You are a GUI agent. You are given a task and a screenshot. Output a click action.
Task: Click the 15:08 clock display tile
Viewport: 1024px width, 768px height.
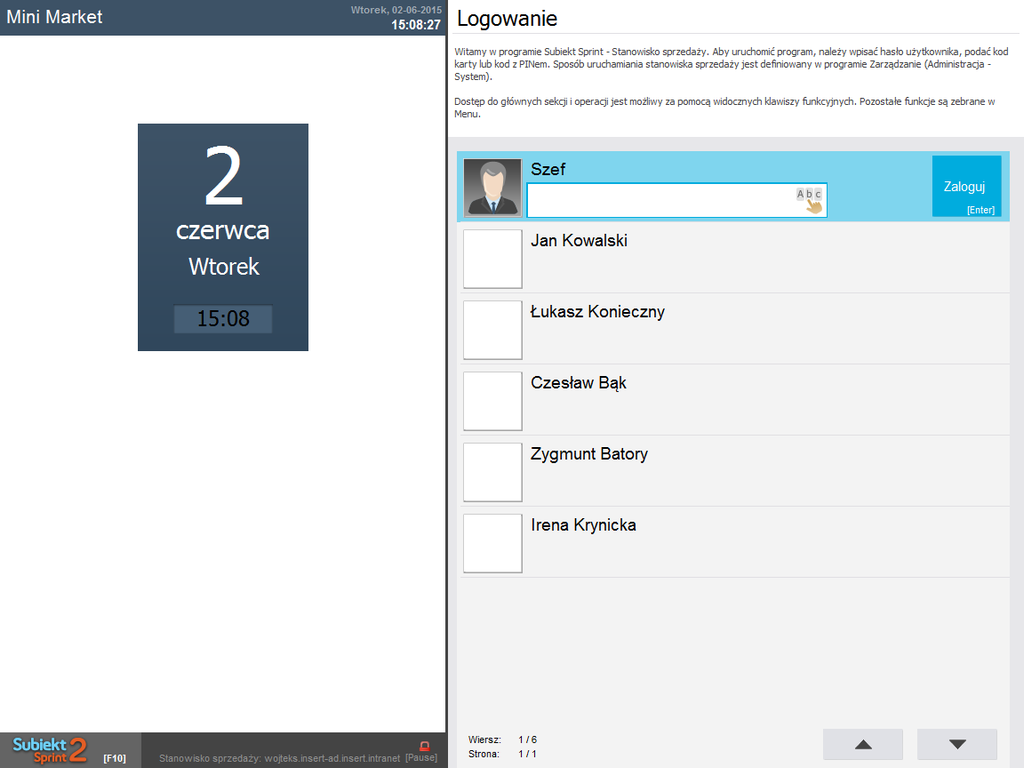click(x=223, y=319)
